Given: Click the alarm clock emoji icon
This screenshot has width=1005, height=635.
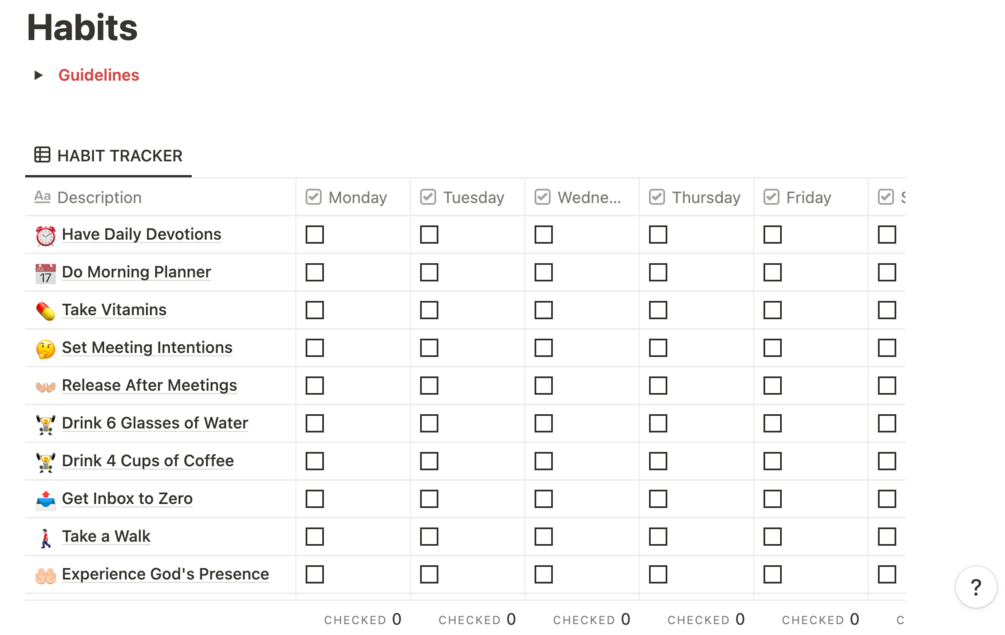Looking at the screenshot, I should pyautogui.click(x=46, y=235).
